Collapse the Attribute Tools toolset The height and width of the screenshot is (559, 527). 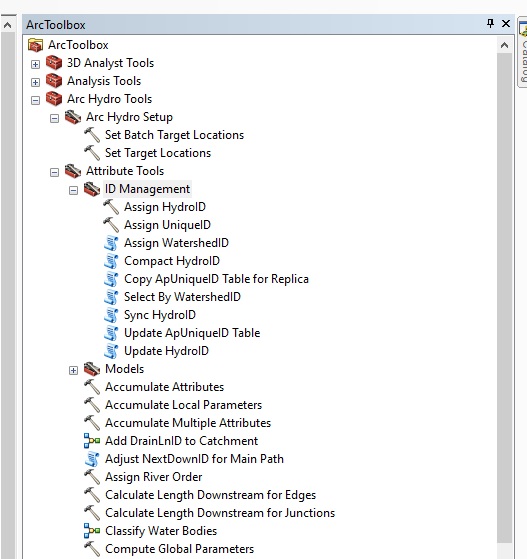(x=54, y=173)
